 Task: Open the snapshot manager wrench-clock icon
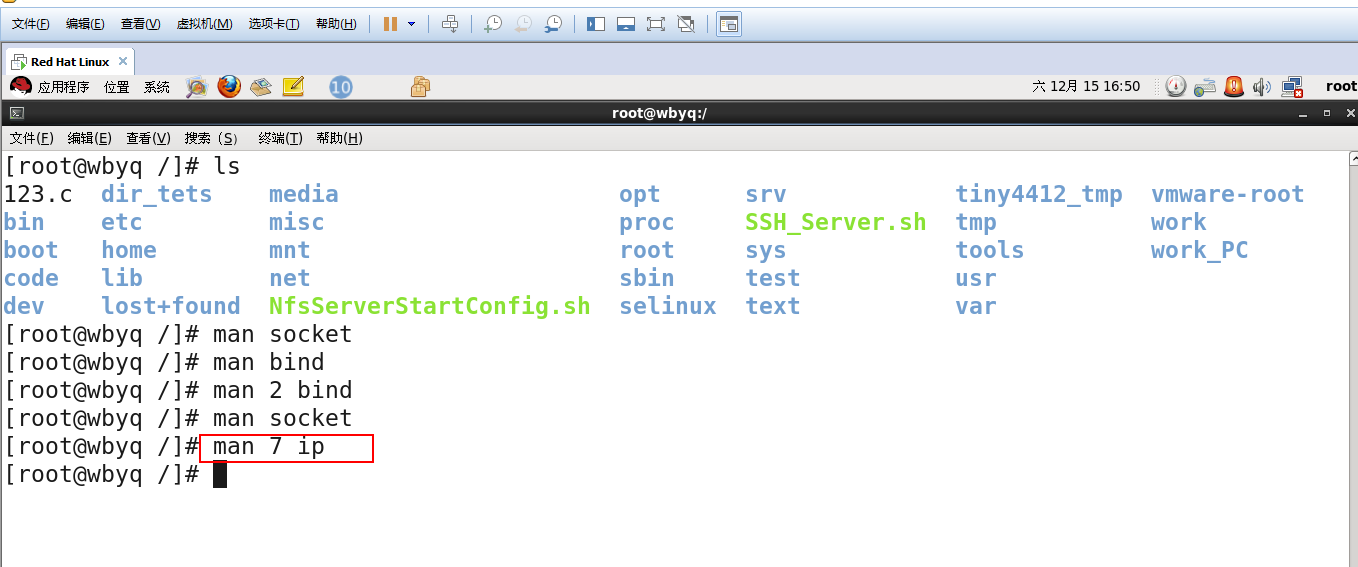pos(553,24)
